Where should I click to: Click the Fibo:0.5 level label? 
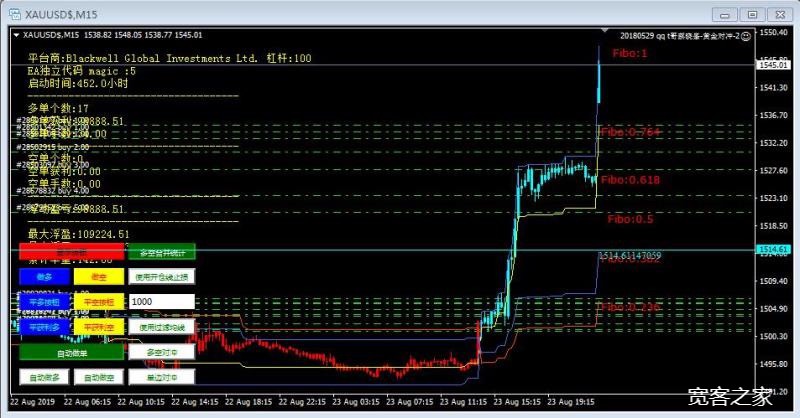(630, 219)
